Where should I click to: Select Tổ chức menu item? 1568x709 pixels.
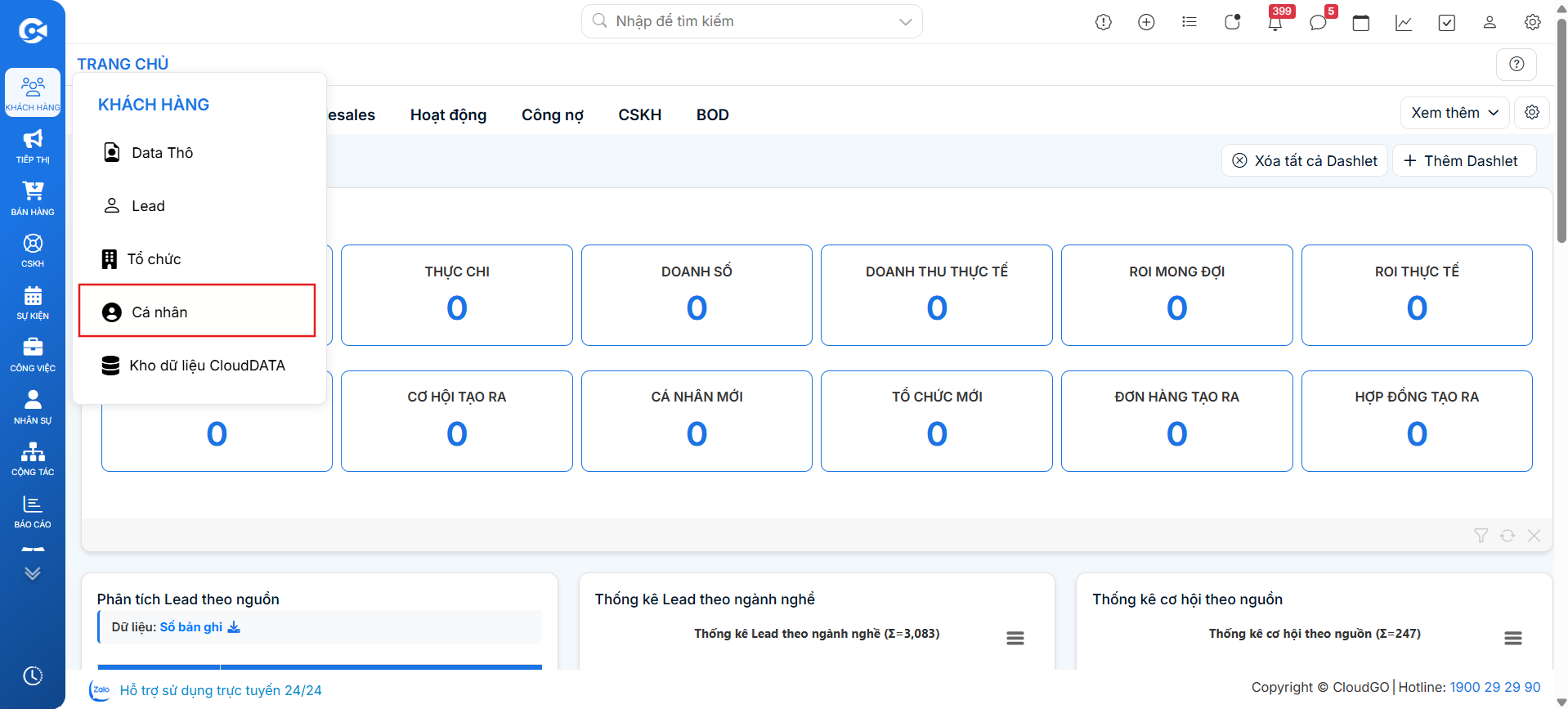(x=197, y=259)
